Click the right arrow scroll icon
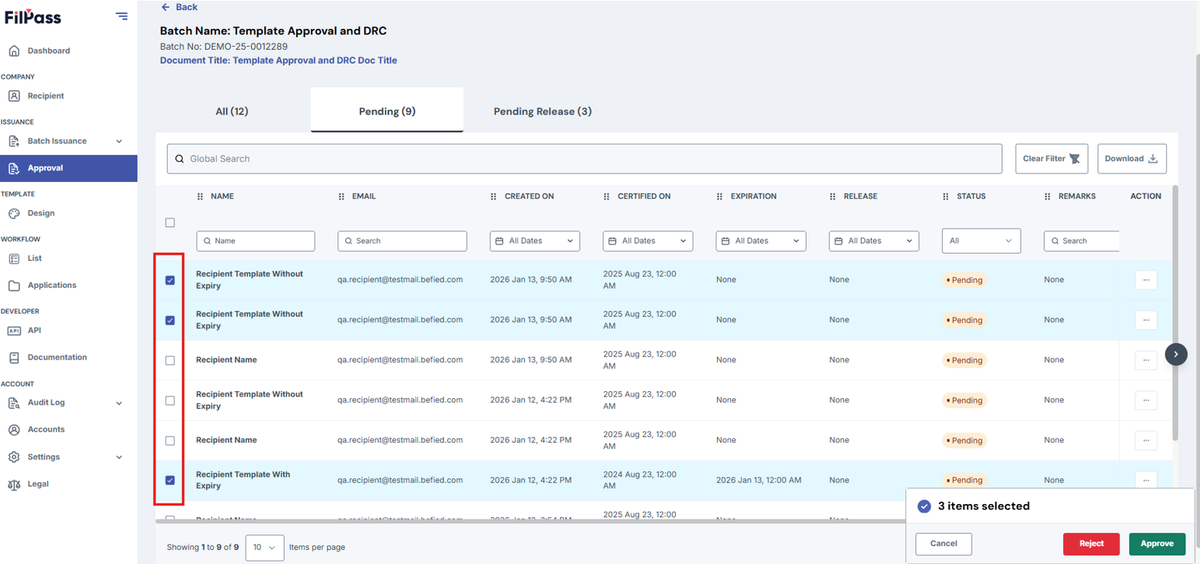 pos(1177,353)
